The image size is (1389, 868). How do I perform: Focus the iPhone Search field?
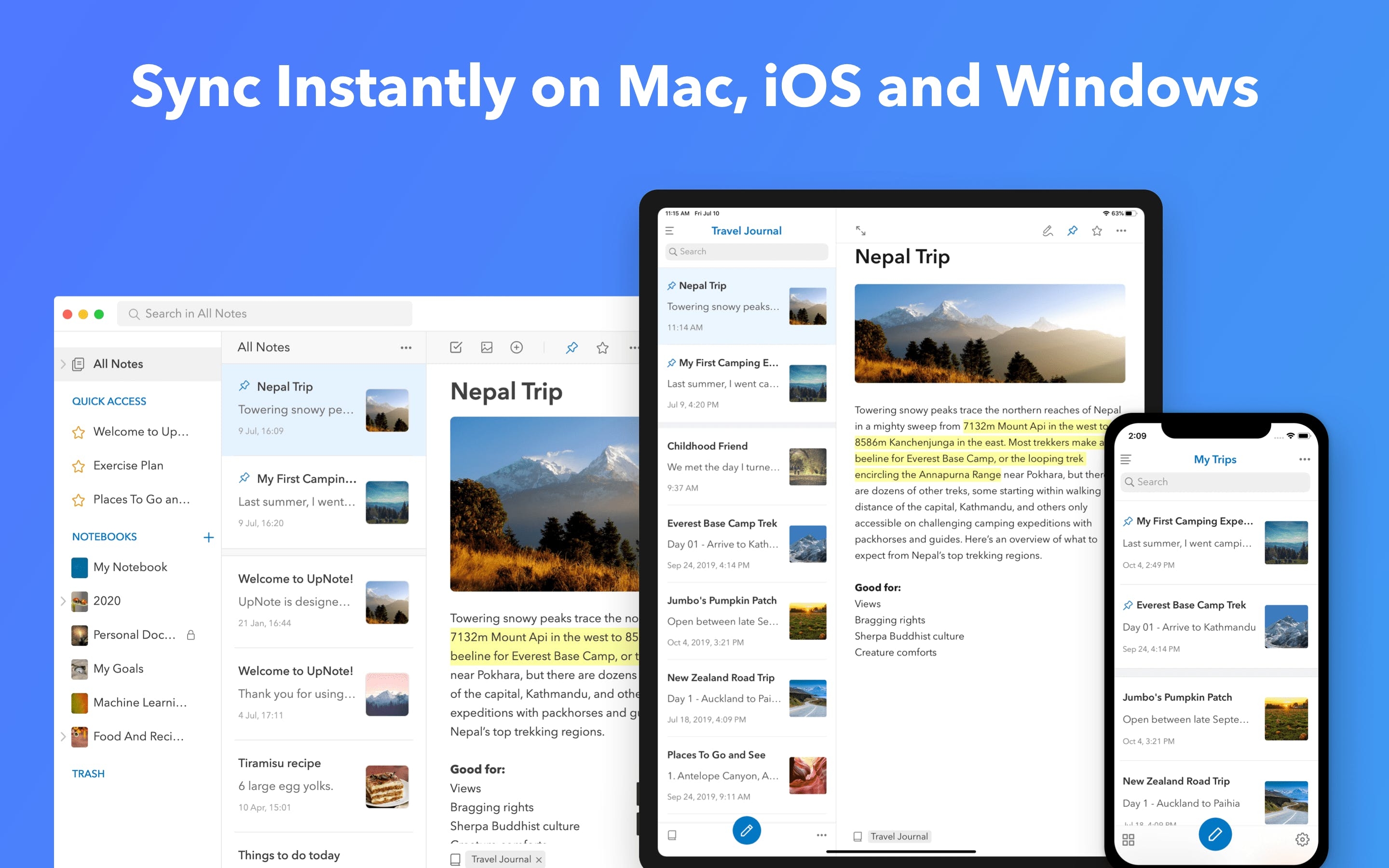coord(1214,482)
